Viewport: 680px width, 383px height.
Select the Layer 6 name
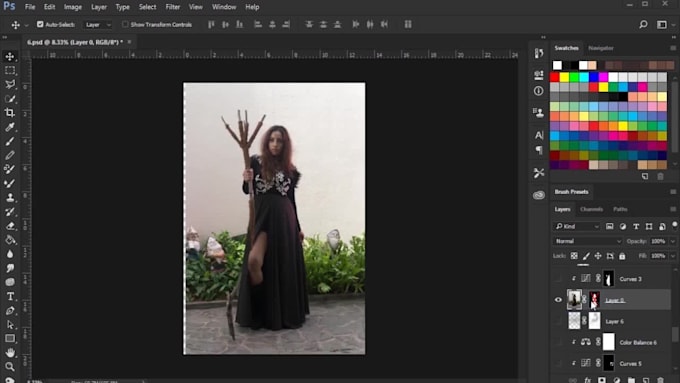pyautogui.click(x=614, y=321)
